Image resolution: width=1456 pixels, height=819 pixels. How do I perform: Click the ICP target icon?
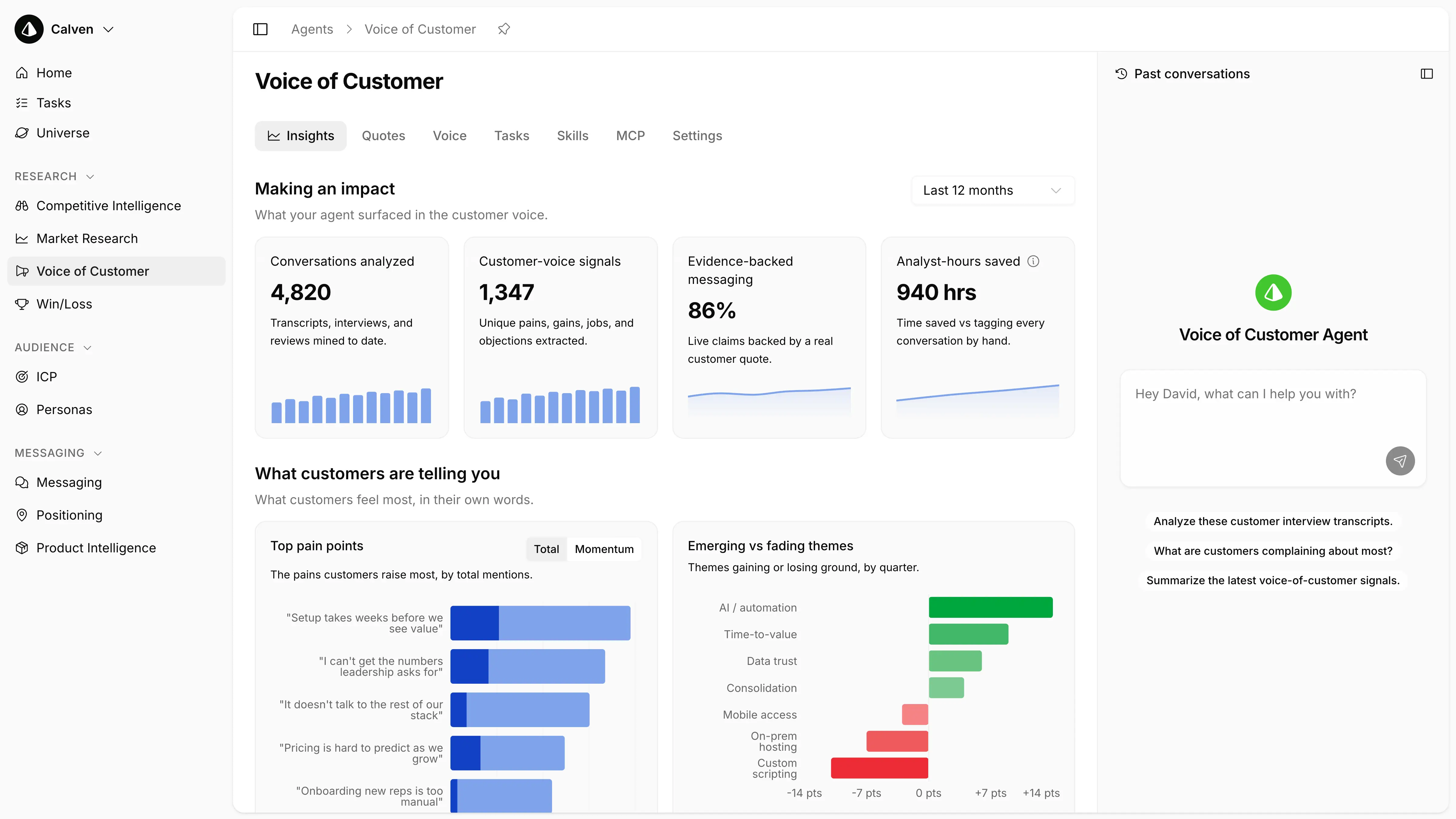[x=22, y=377]
